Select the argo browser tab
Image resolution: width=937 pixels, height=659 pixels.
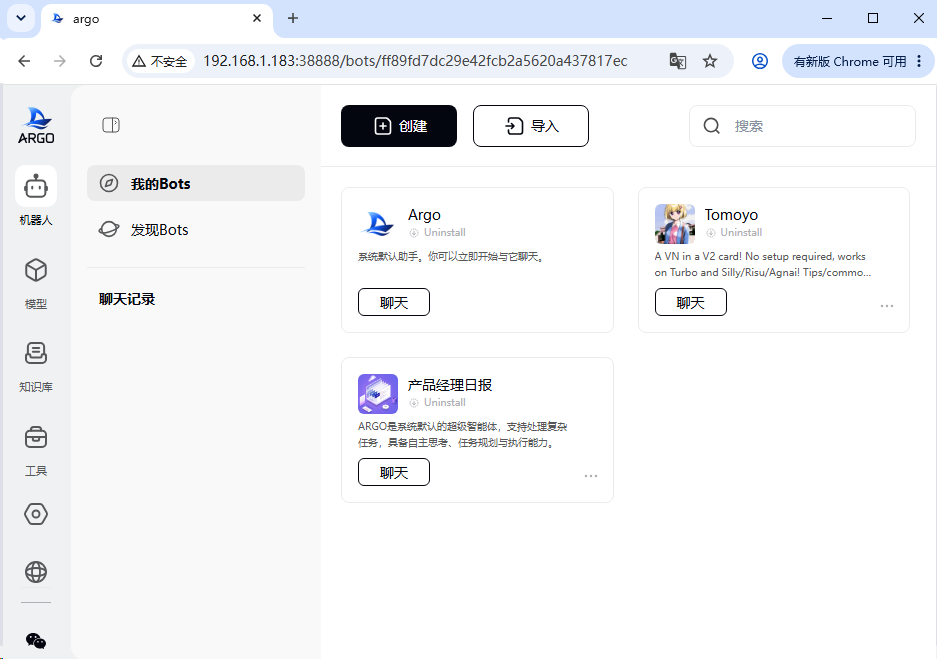[157, 19]
